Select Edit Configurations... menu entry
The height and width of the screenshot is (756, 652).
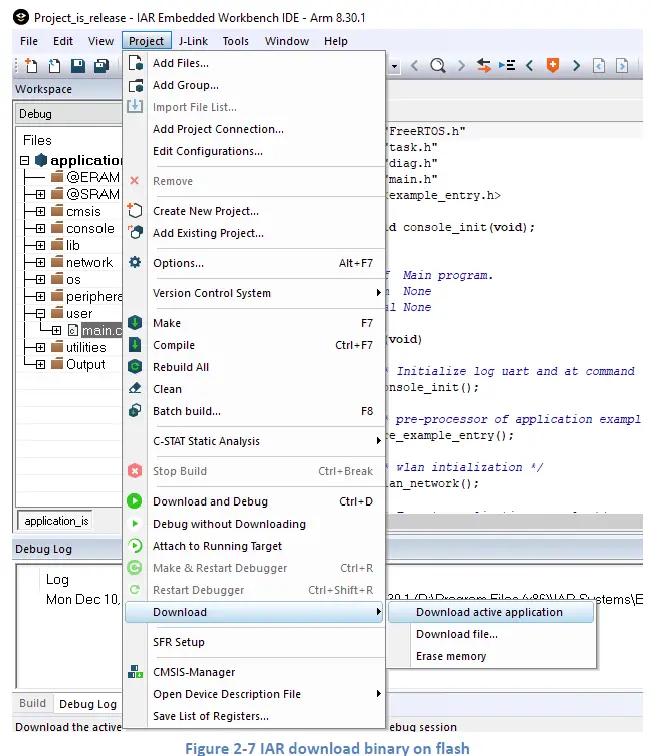[254, 151]
